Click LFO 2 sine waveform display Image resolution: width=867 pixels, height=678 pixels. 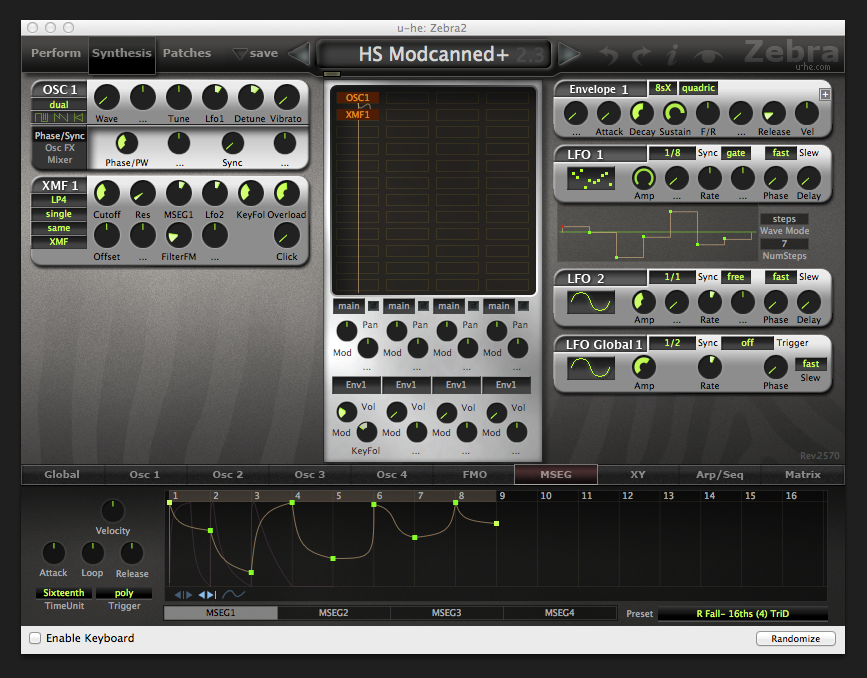click(590, 302)
